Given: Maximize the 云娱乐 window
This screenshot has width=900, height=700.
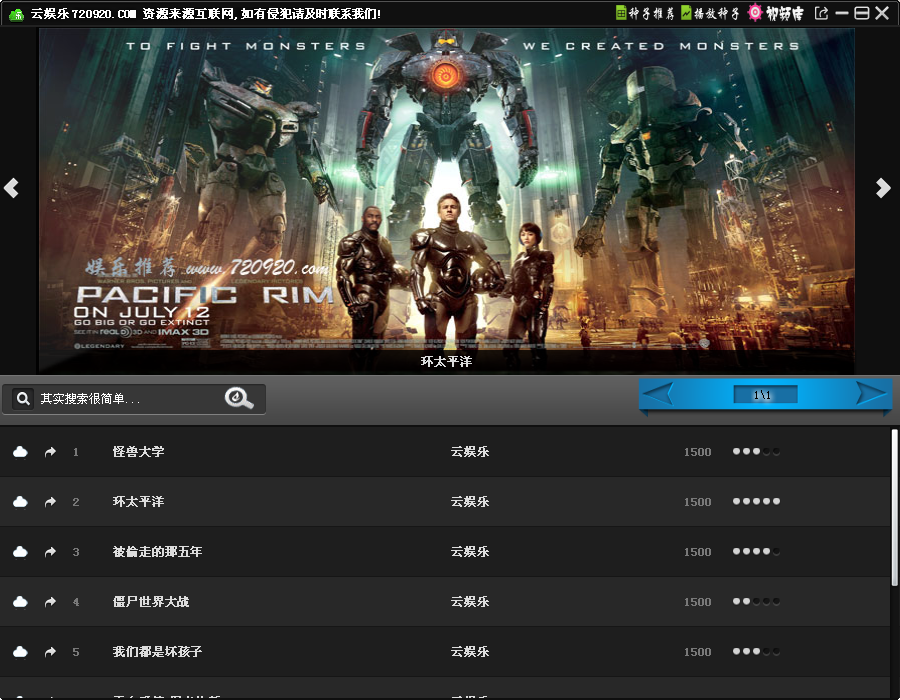Looking at the screenshot, I should [x=862, y=13].
